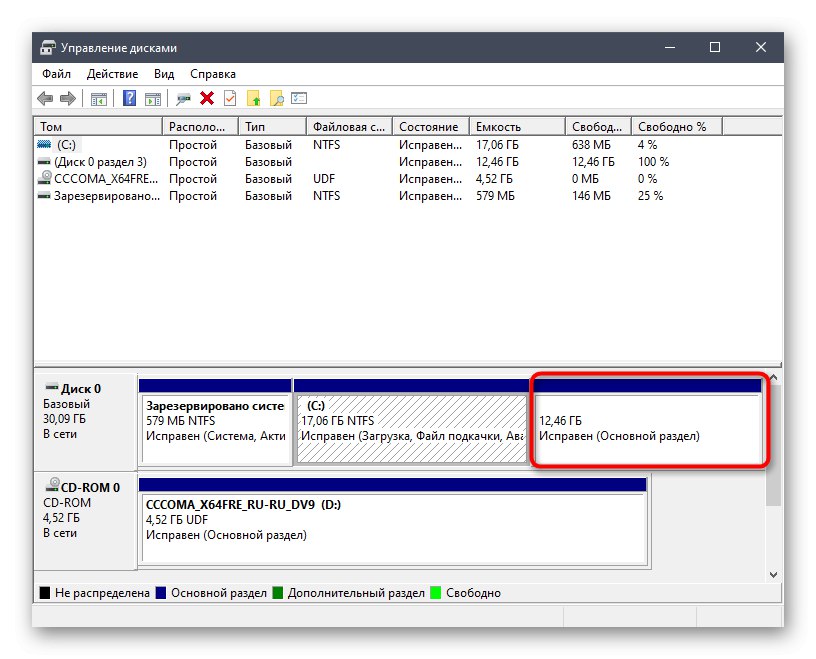Open the Вид menu

[164, 74]
